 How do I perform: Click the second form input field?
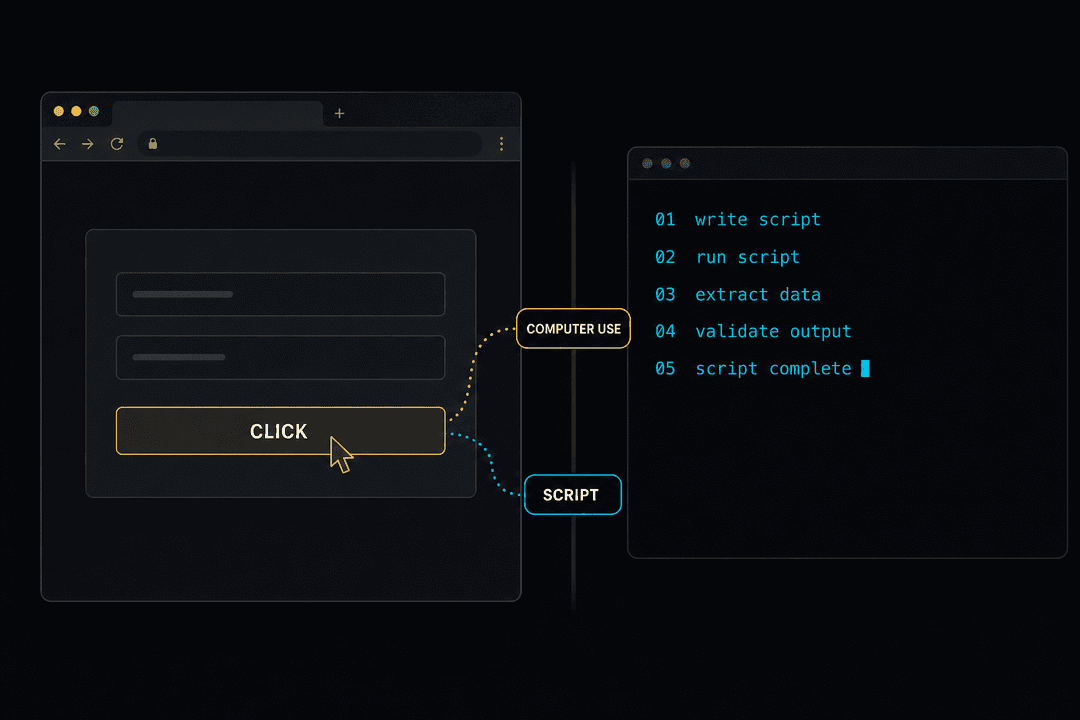click(280, 358)
